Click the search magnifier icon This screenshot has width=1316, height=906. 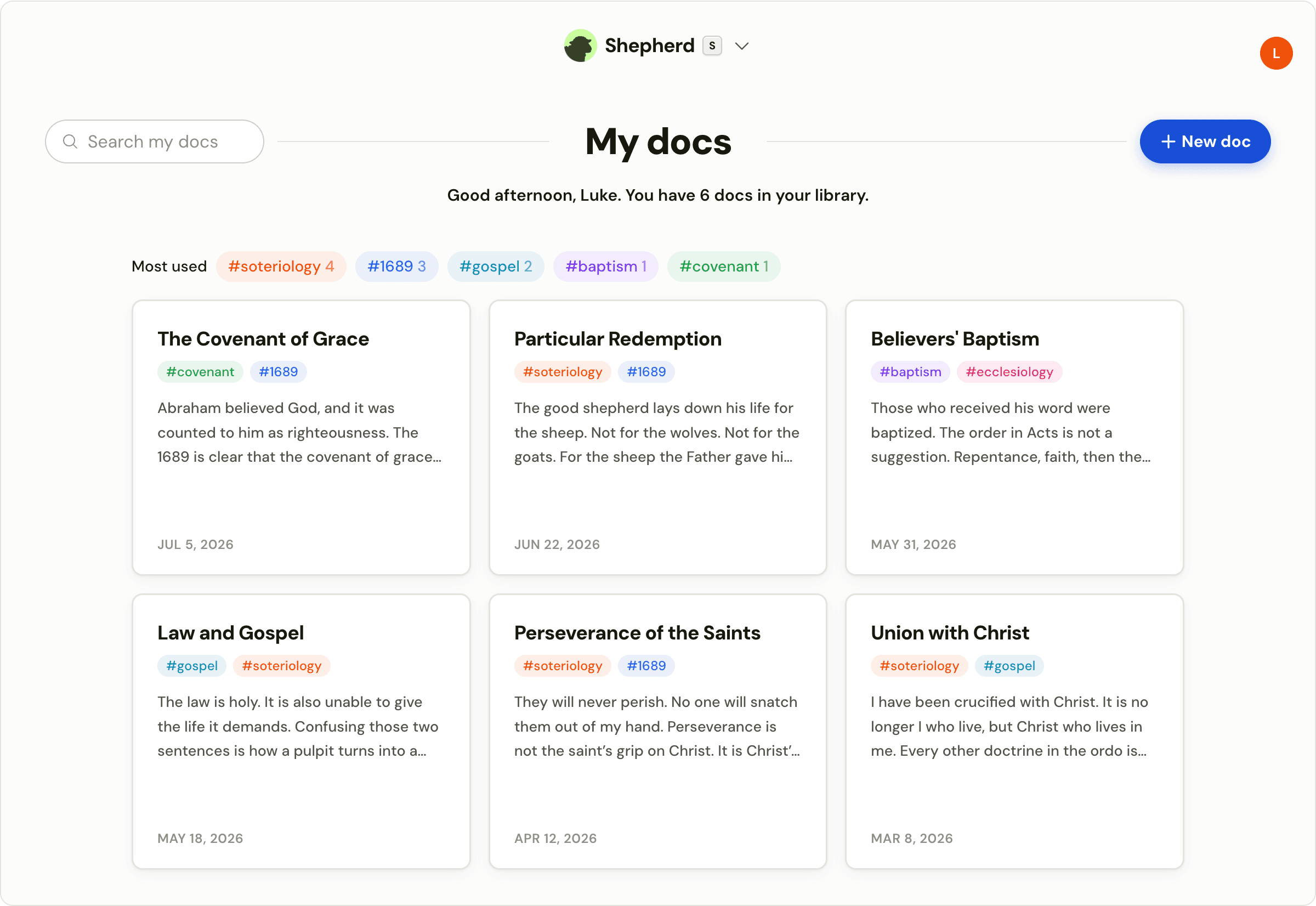70,141
